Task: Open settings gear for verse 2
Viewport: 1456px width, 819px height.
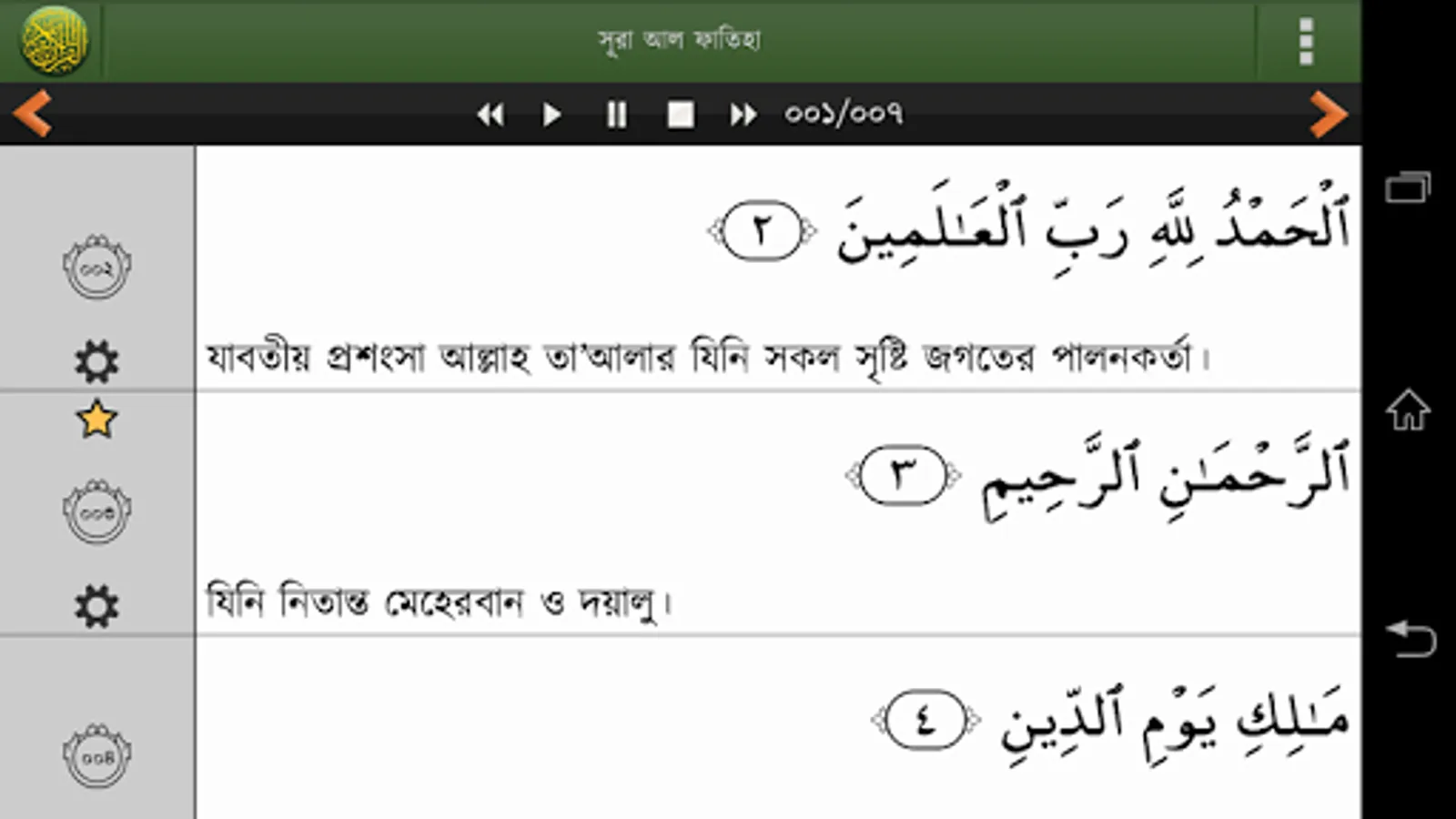Action: pos(96,362)
